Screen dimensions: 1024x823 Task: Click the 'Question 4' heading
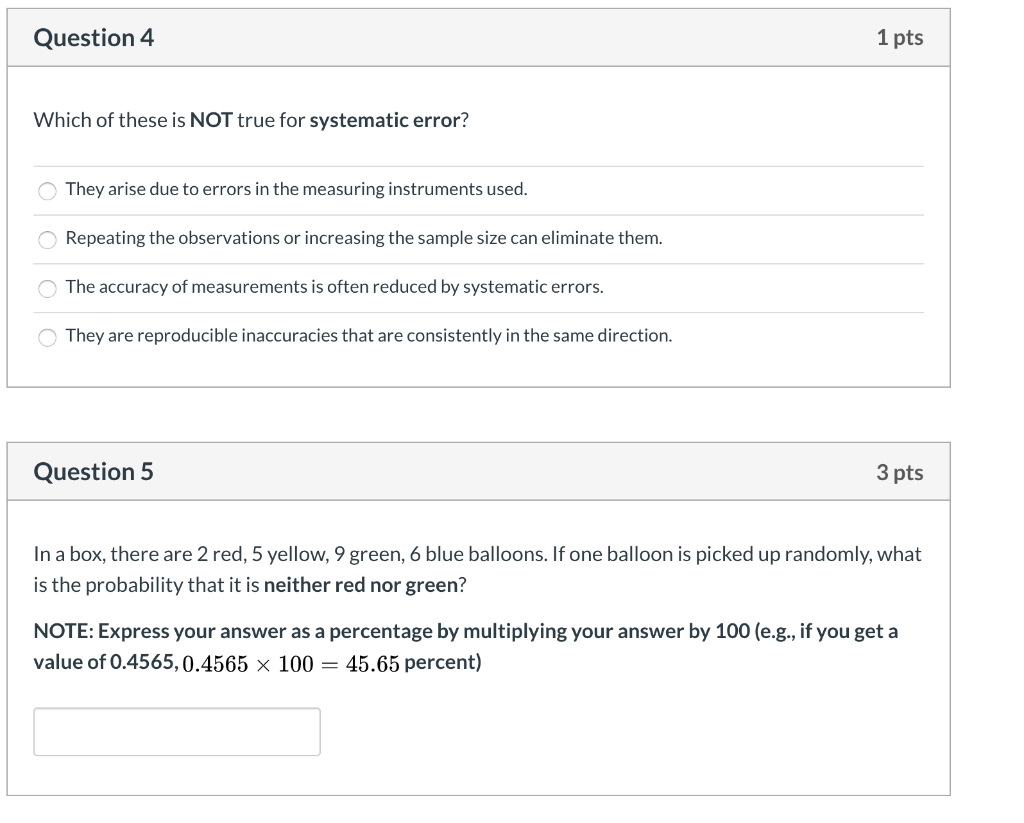pos(93,38)
